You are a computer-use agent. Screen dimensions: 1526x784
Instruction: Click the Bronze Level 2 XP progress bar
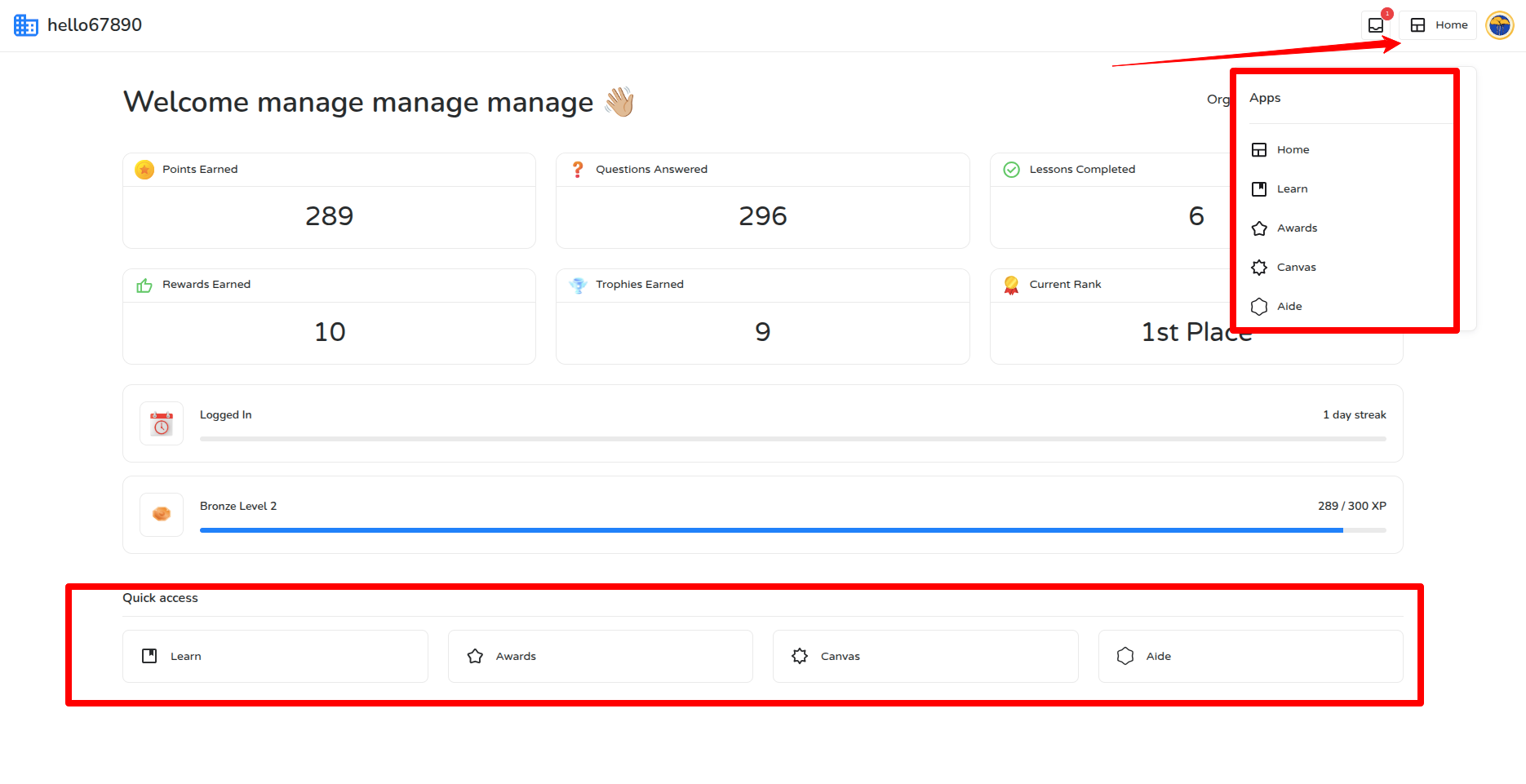tap(793, 530)
